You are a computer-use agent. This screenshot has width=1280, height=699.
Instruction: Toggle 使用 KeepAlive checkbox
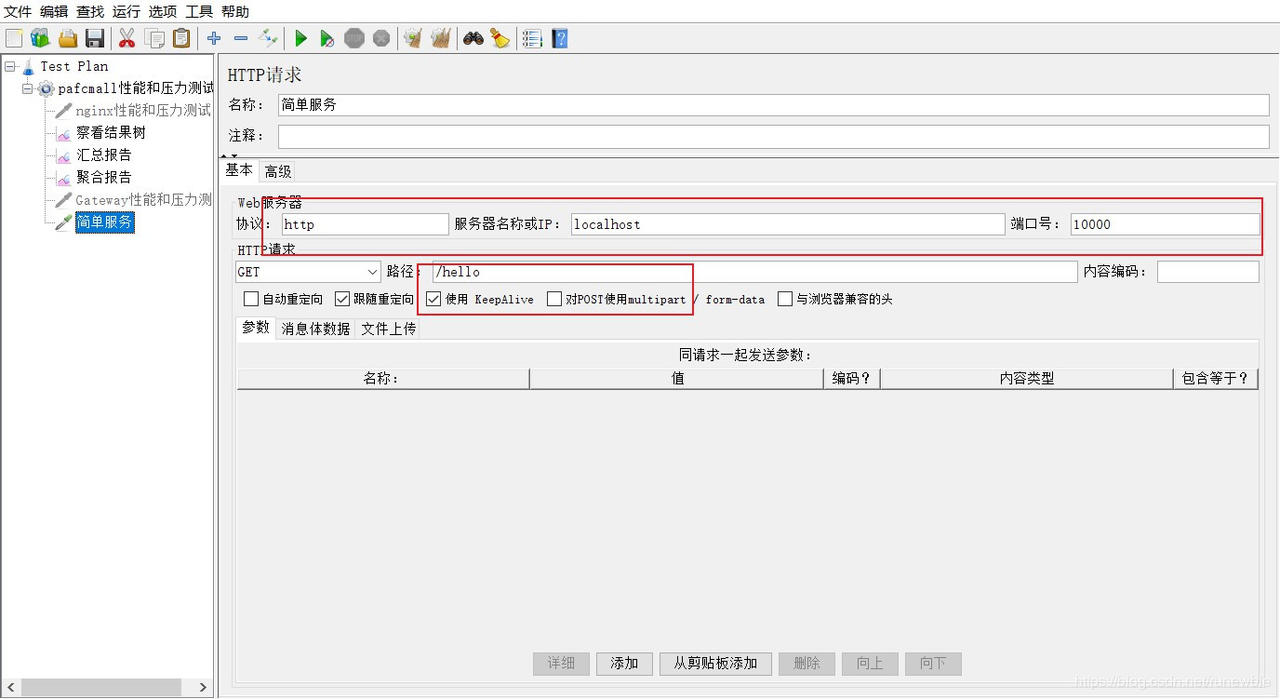pos(434,299)
